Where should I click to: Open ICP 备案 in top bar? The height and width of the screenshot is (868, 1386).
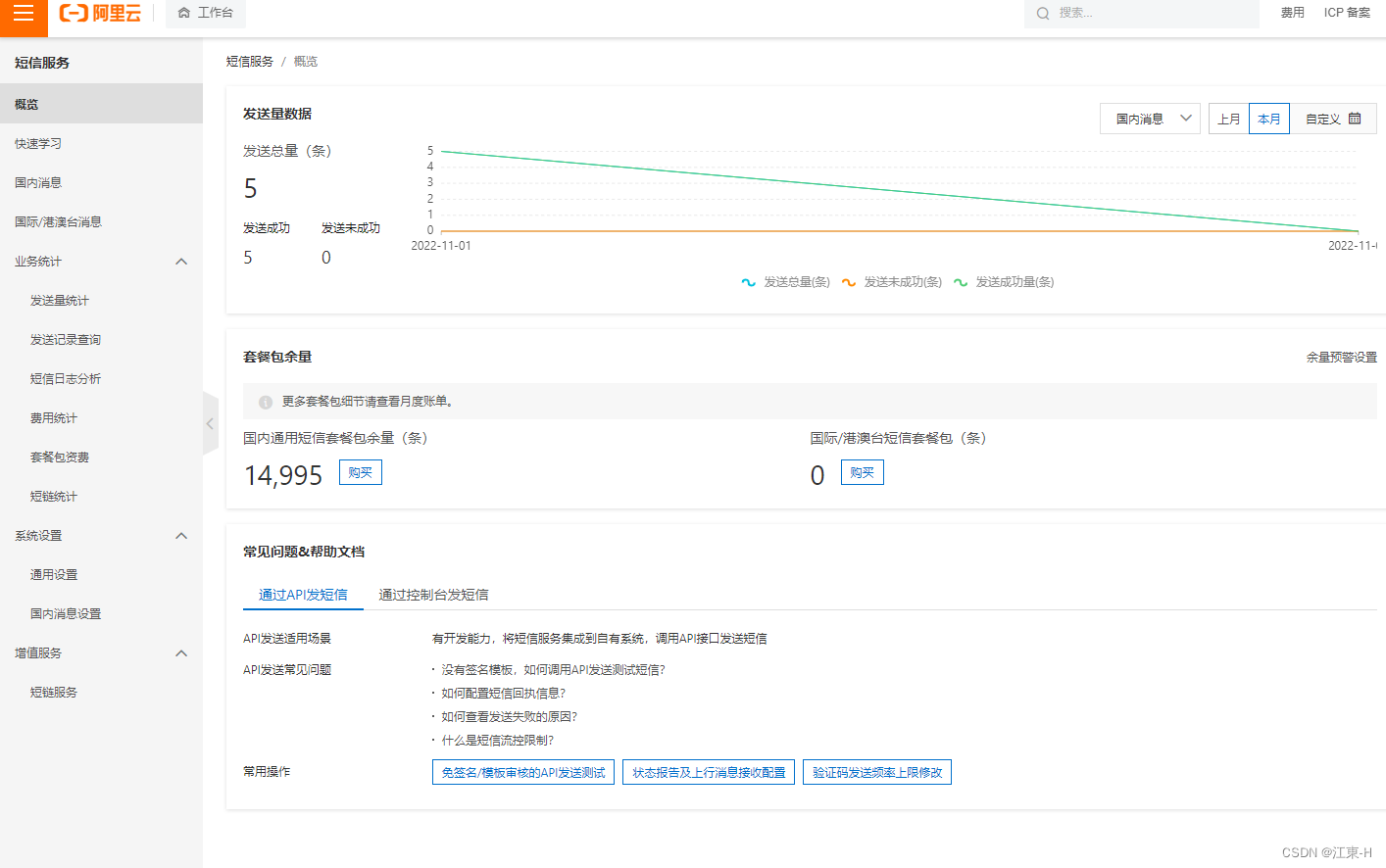1347,13
